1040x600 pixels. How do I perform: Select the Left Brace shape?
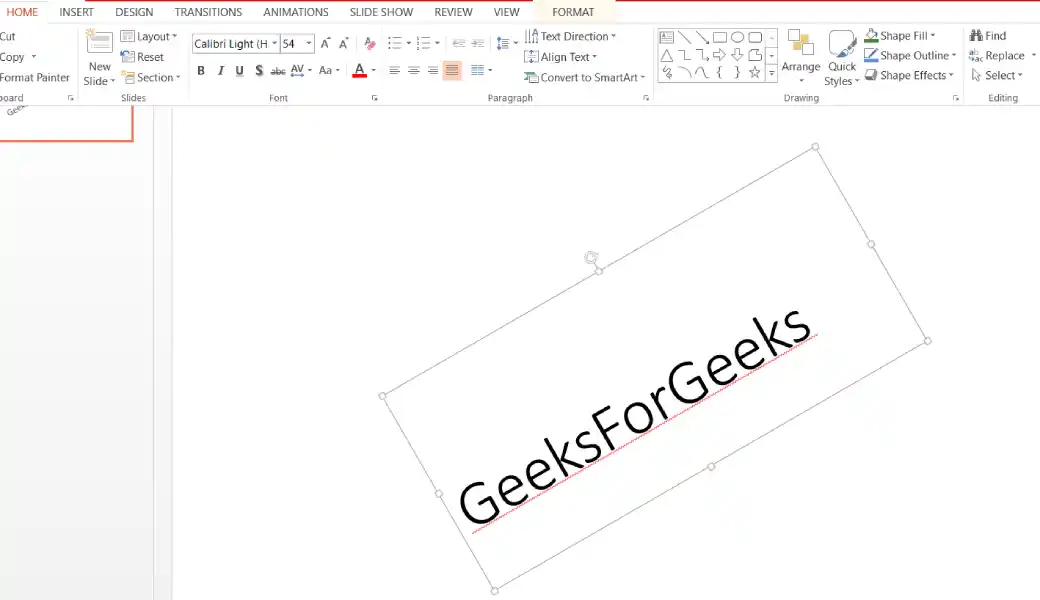pyautogui.click(x=720, y=72)
